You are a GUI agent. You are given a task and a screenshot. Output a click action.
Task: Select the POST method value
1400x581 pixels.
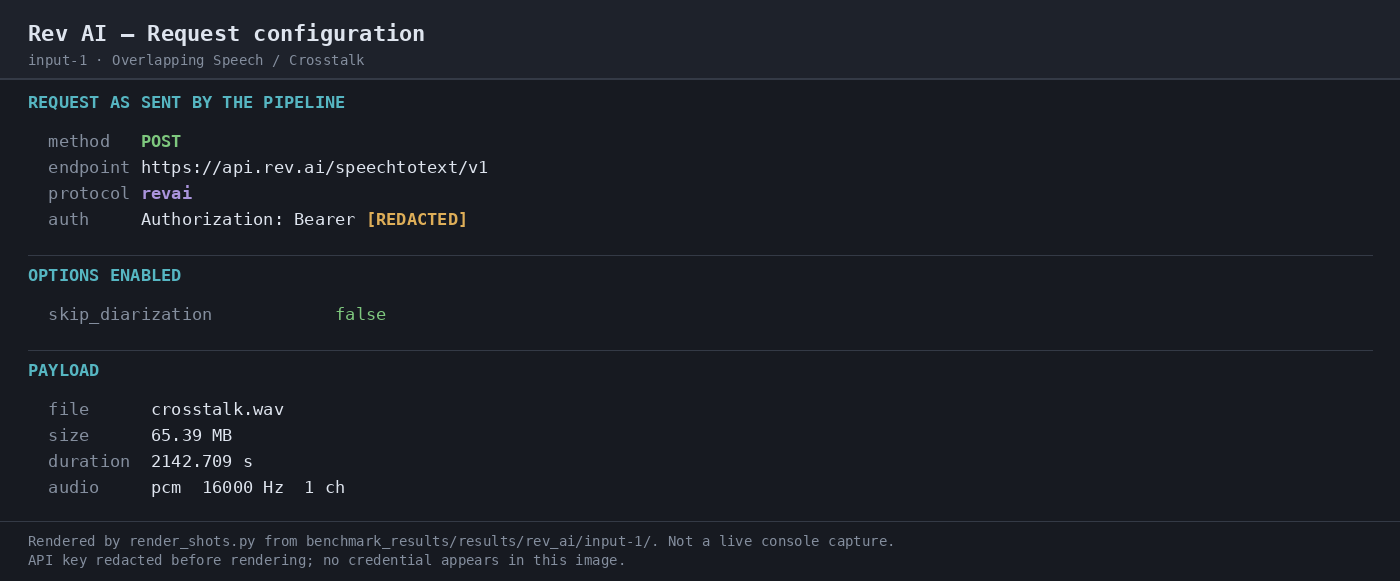point(161,141)
